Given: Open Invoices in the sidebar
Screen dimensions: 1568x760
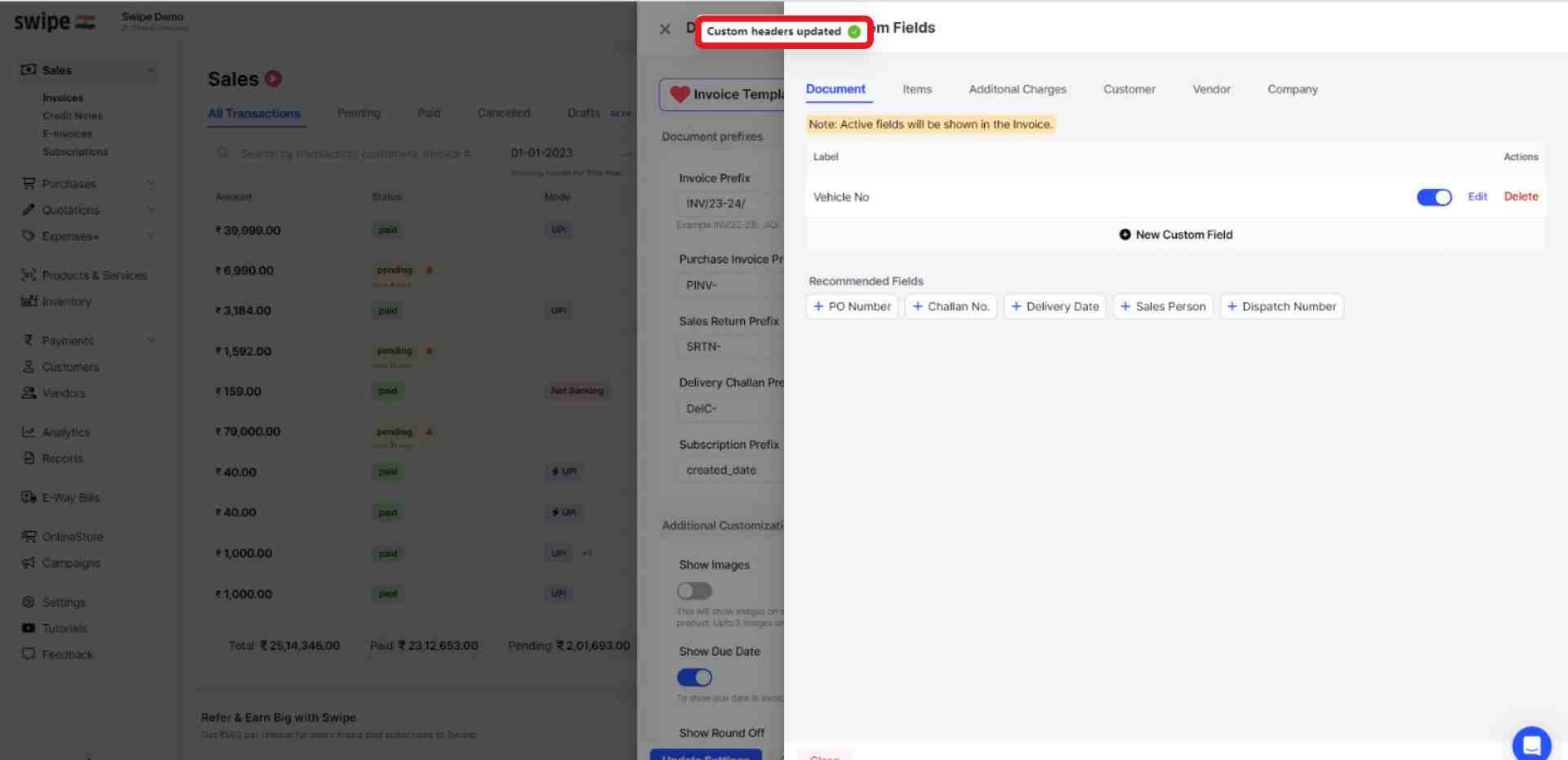Looking at the screenshot, I should tap(63, 98).
